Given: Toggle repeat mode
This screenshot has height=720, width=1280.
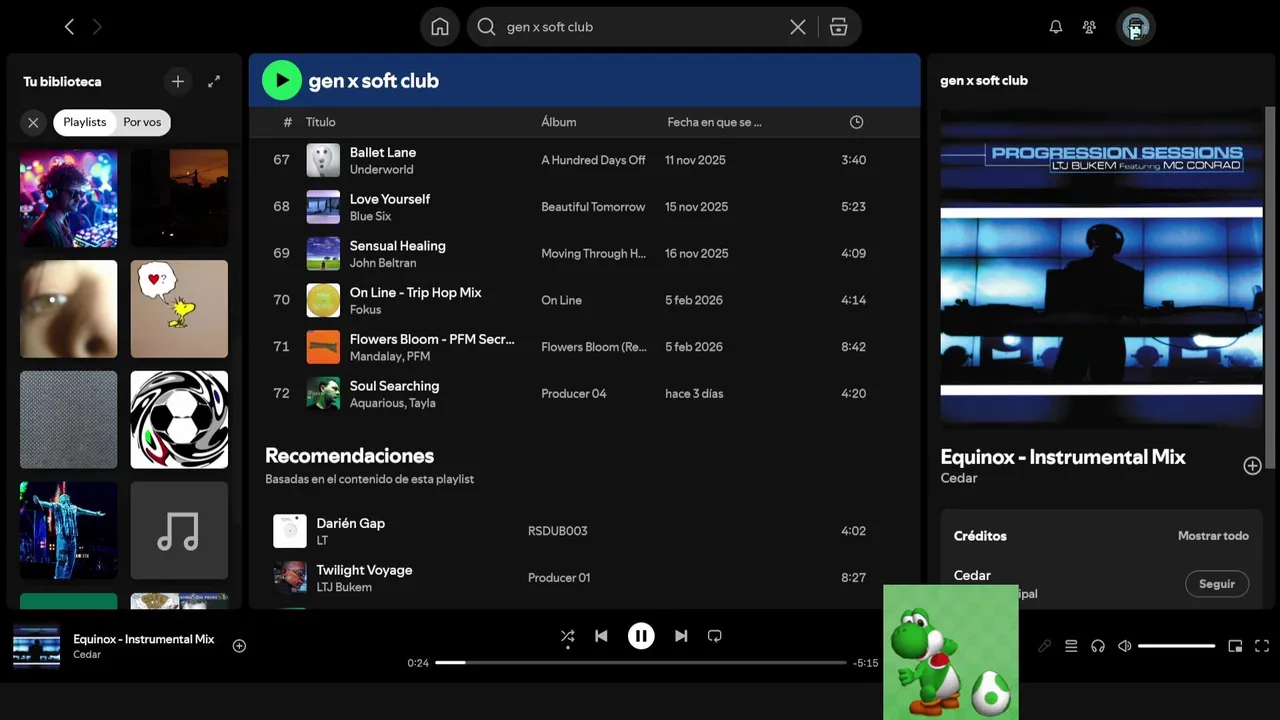Looking at the screenshot, I should click(x=714, y=636).
